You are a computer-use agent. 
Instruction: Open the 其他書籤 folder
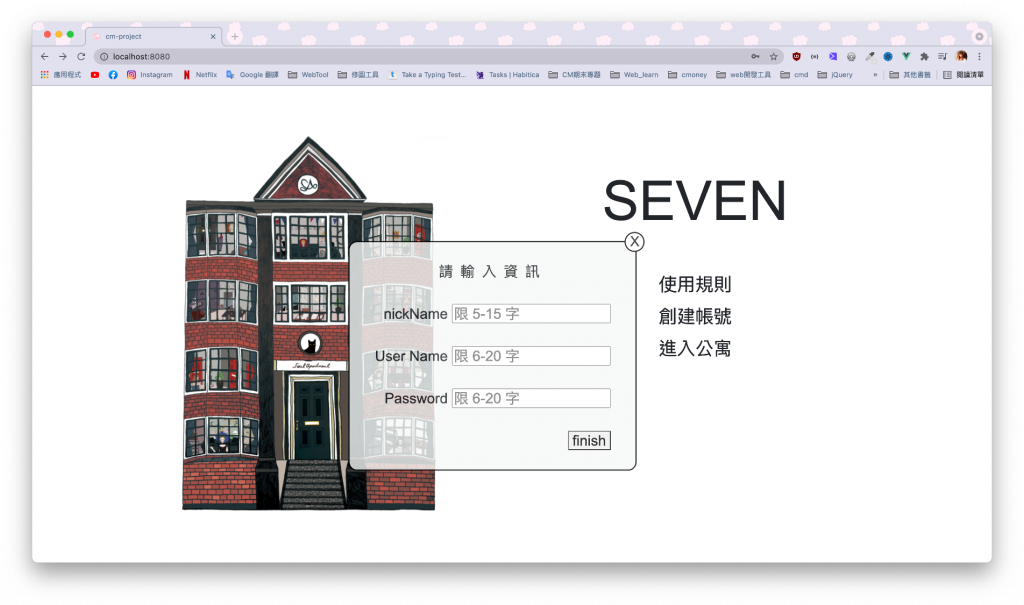coord(910,75)
